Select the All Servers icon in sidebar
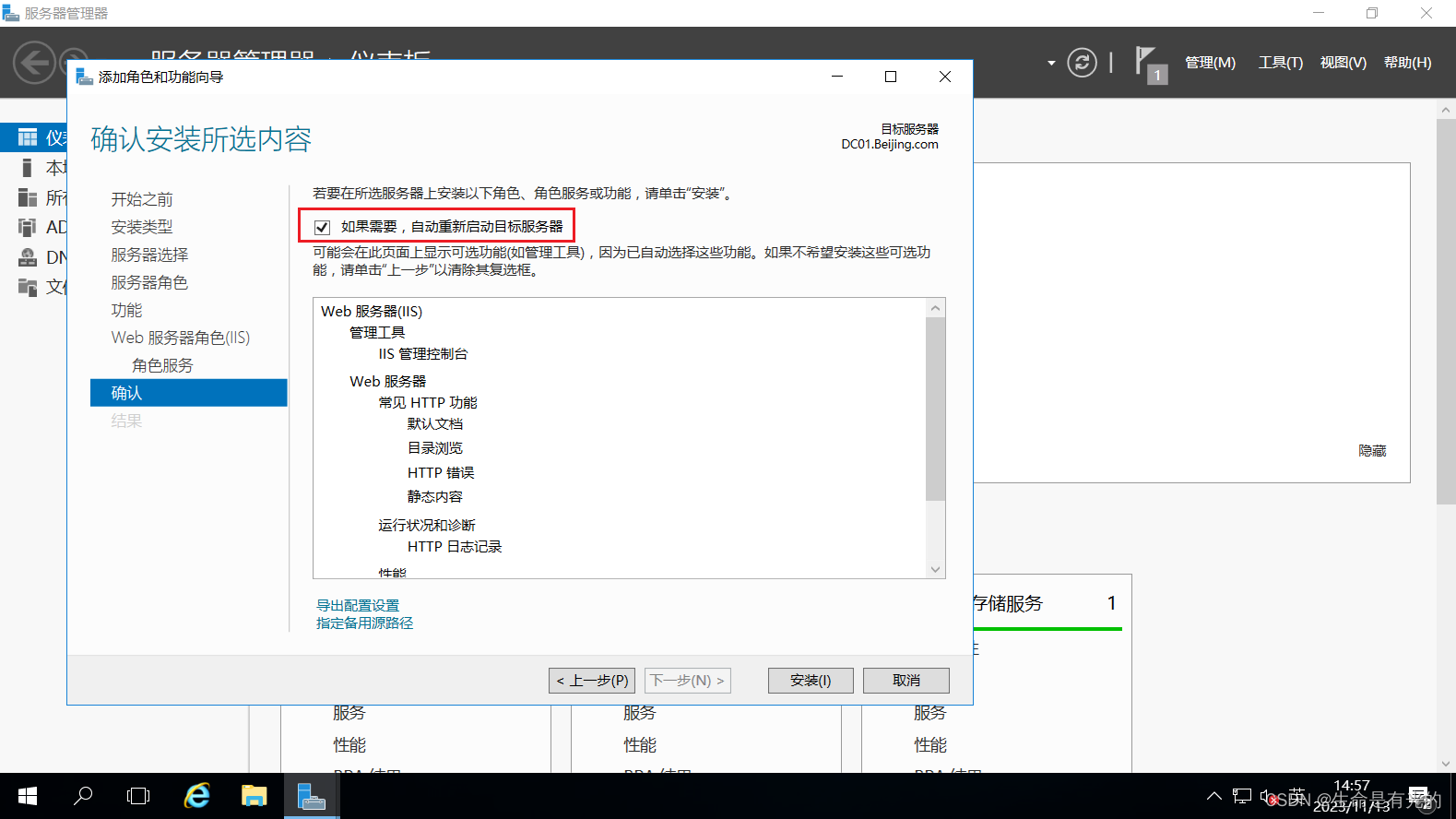 pyautogui.click(x=28, y=197)
